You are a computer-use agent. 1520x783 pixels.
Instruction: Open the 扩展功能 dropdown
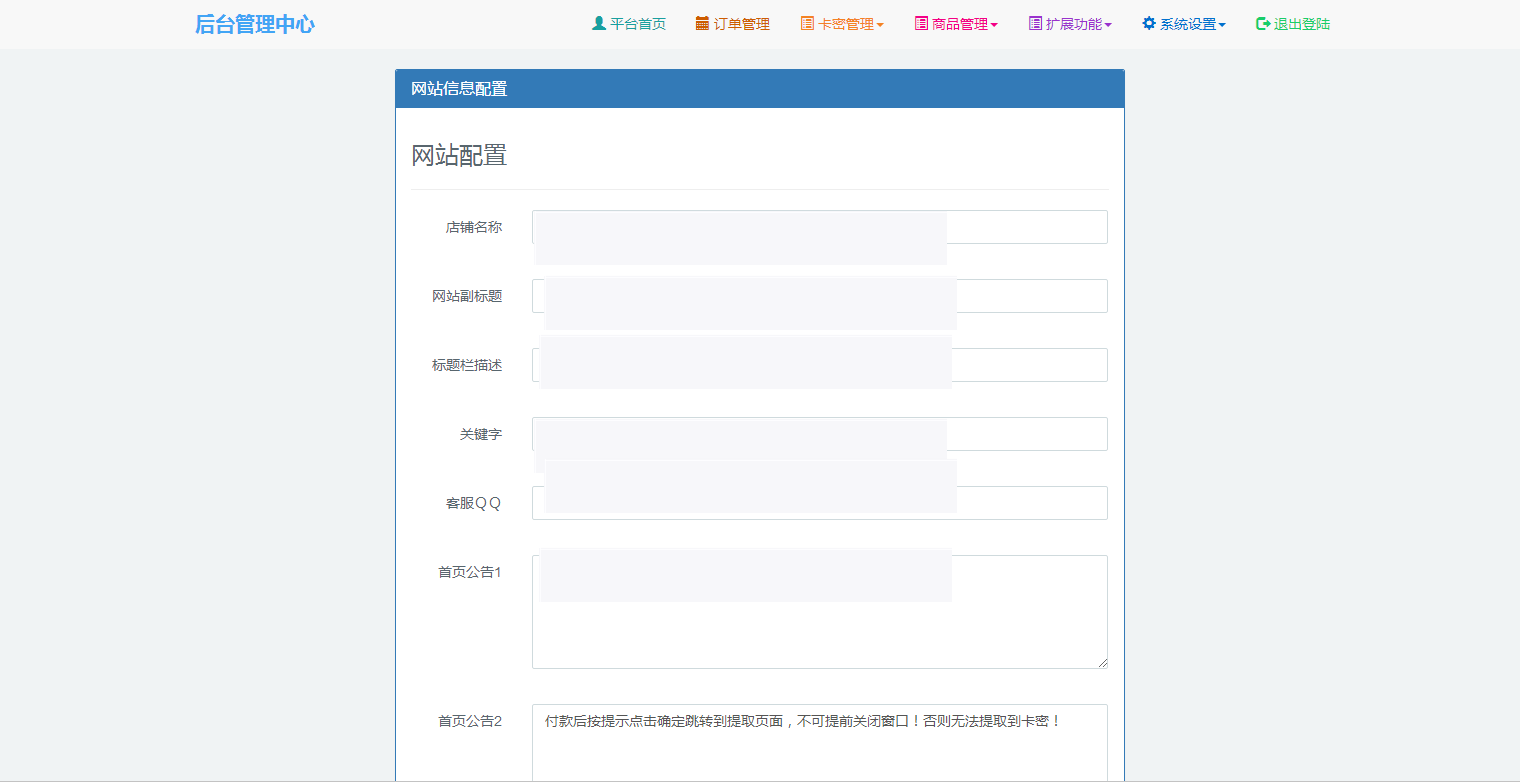[1070, 23]
